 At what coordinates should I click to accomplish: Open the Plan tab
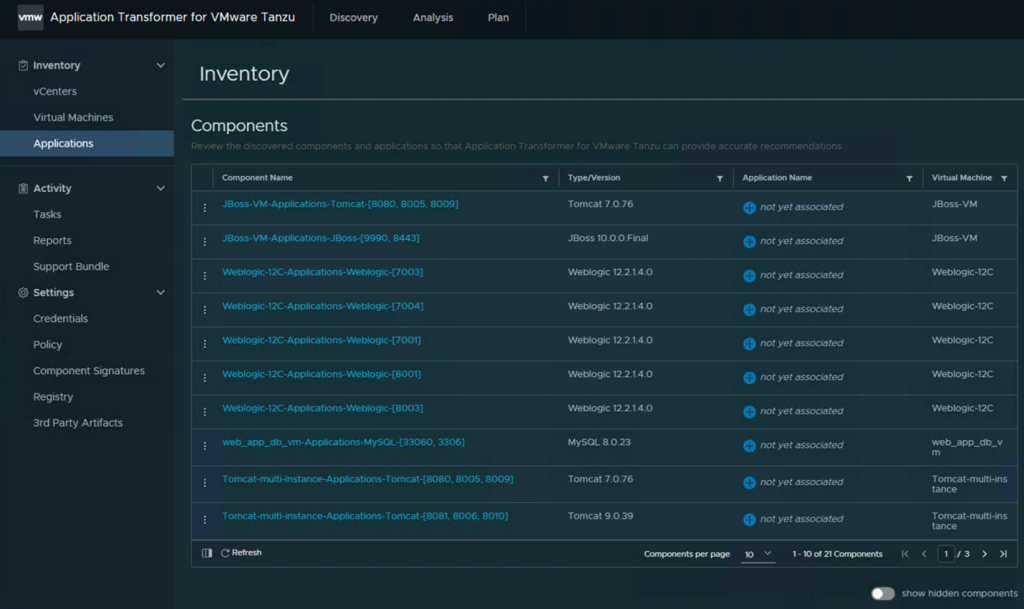pos(498,18)
